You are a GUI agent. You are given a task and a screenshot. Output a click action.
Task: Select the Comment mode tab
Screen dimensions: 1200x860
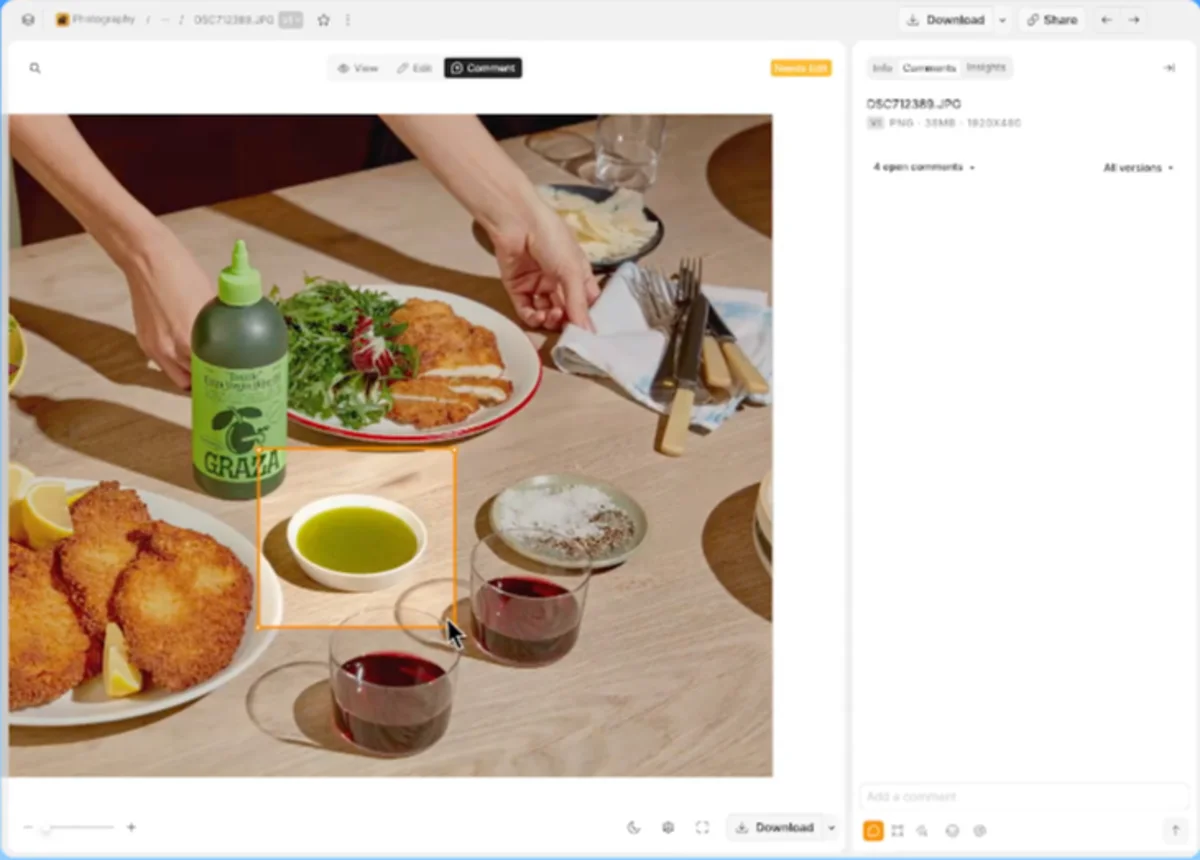tap(483, 68)
